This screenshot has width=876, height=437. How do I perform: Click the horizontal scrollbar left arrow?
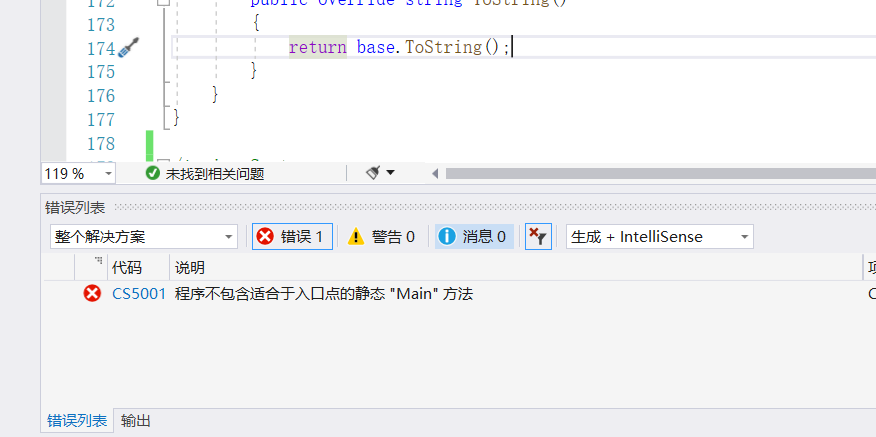[435, 174]
